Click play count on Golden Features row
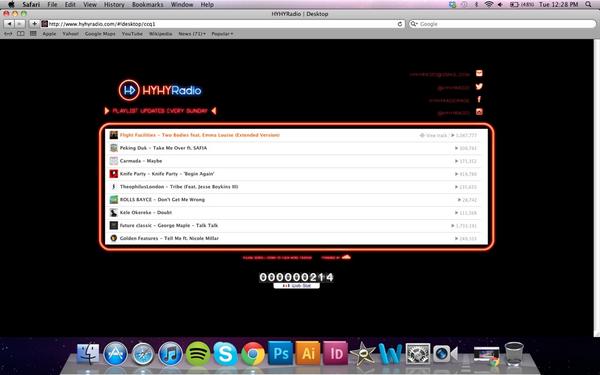The width and height of the screenshot is (600, 375). (466, 238)
